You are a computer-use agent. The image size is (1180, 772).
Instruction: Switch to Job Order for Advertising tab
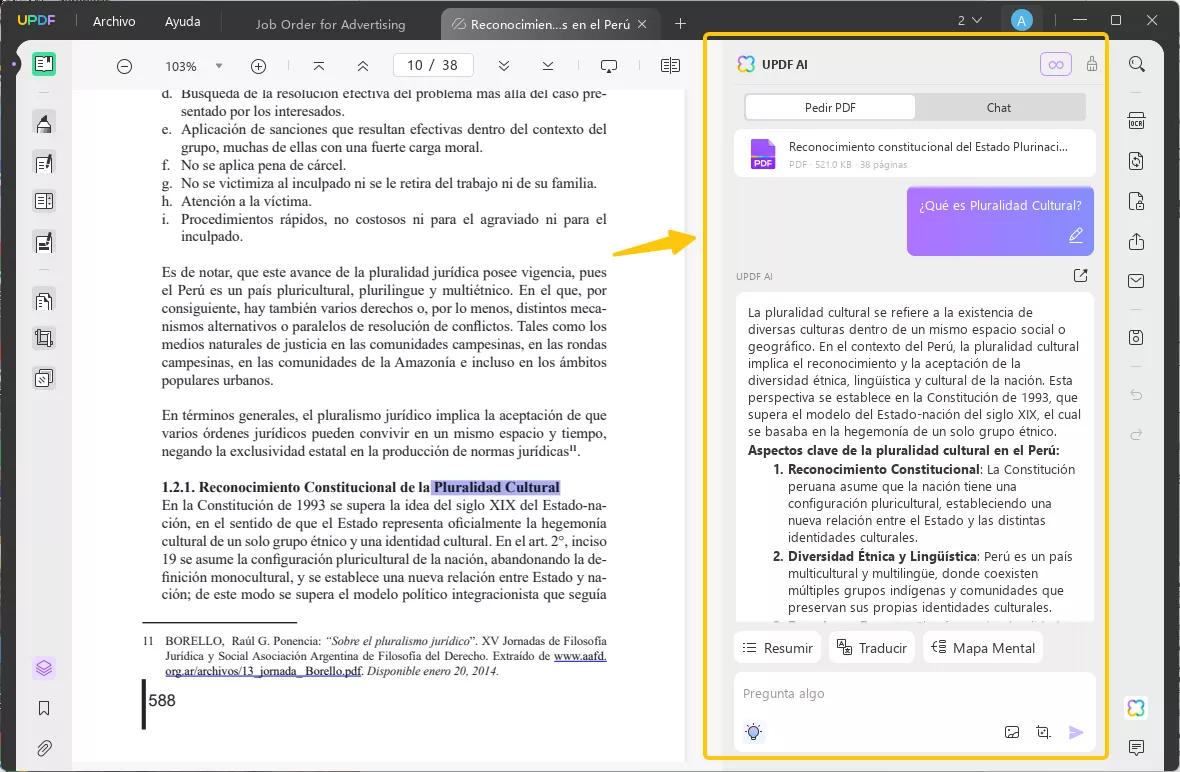(330, 24)
